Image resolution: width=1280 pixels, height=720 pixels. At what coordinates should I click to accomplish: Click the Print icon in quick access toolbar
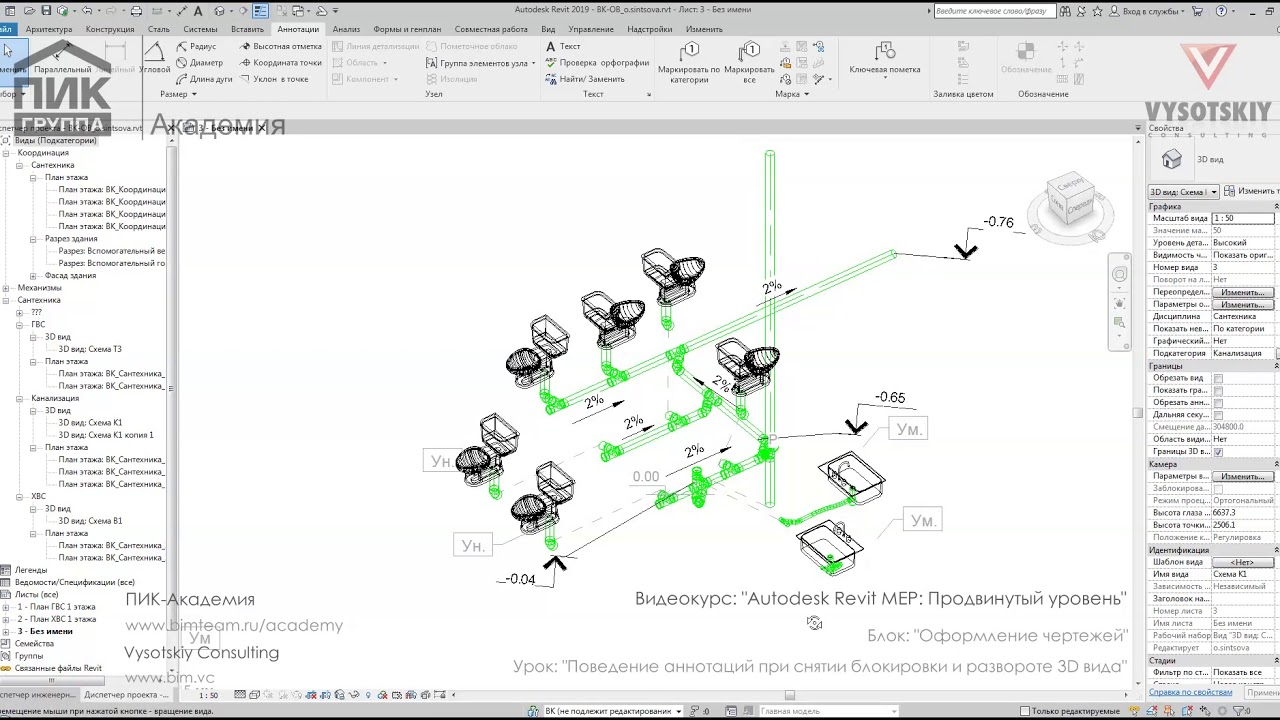(136, 11)
